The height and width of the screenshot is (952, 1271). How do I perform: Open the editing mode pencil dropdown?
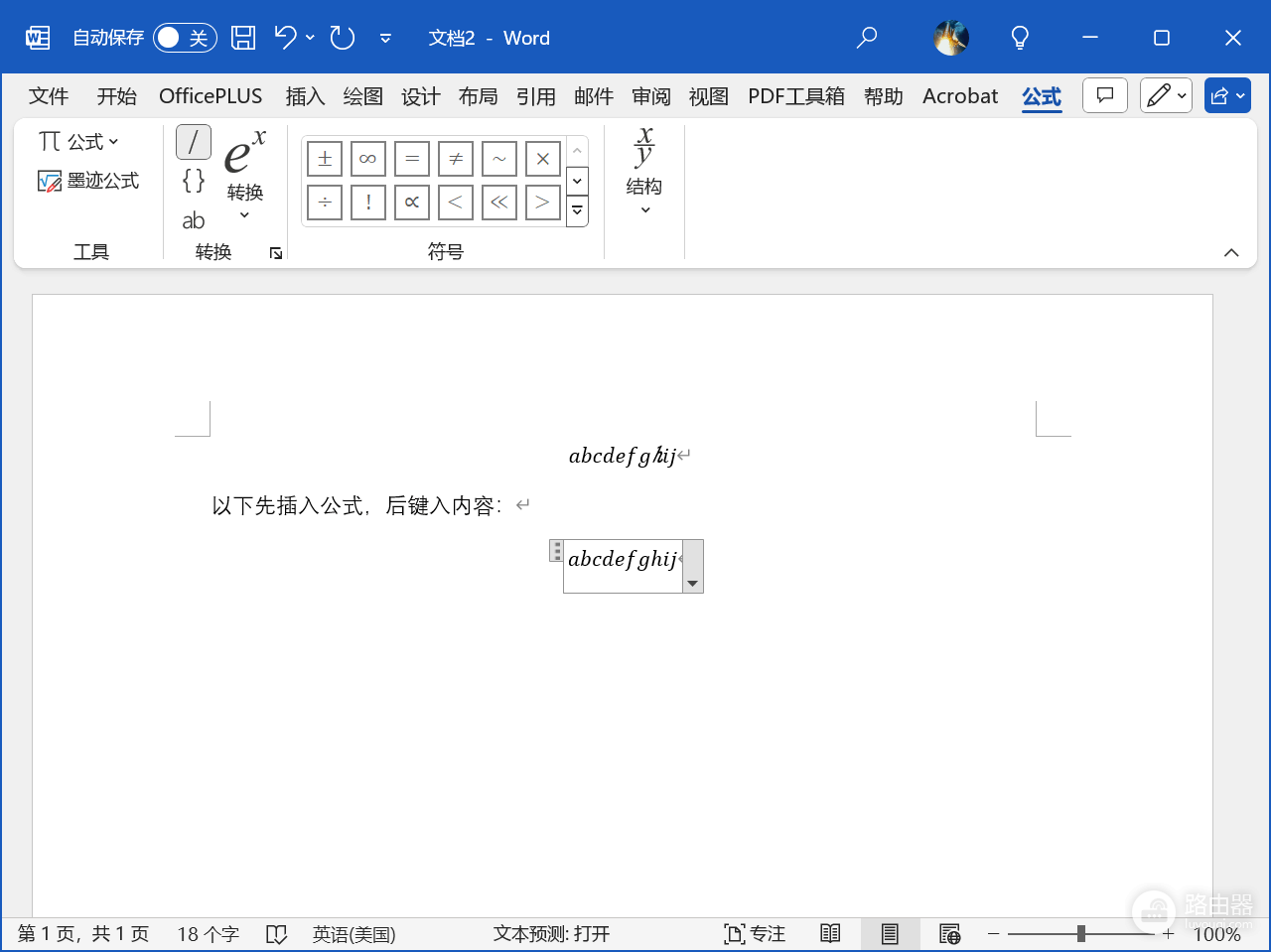point(1166,95)
